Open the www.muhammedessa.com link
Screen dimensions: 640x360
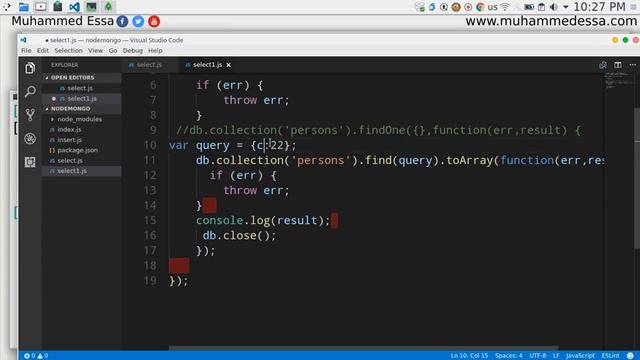(551, 21)
